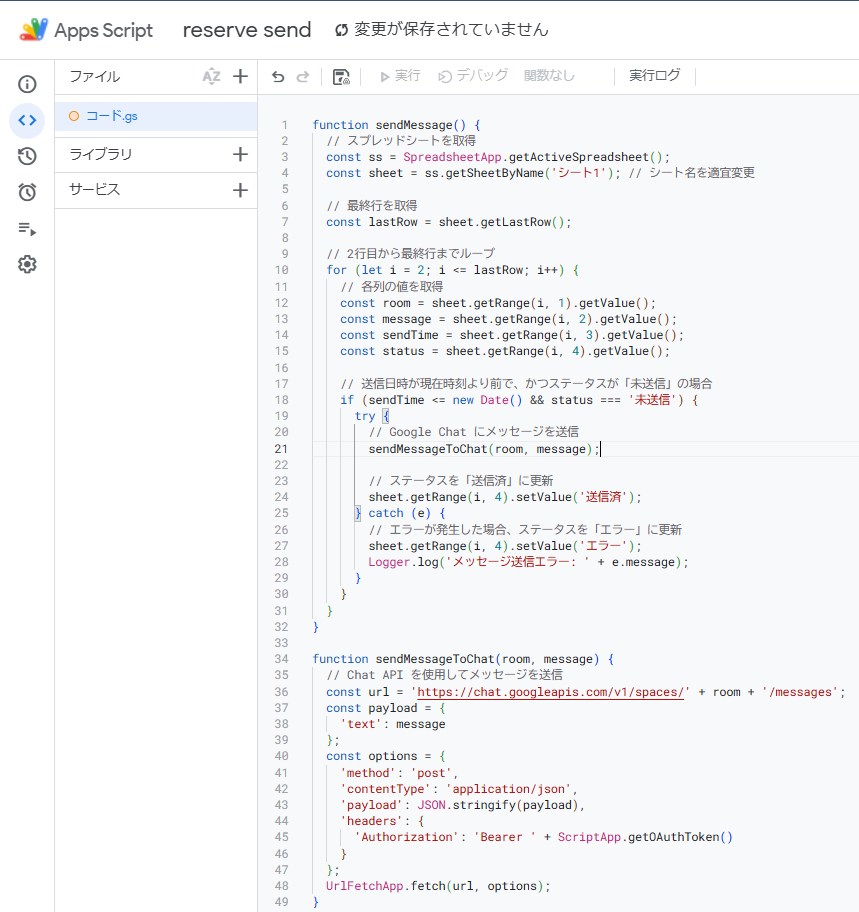Open the 実行ログ execution log

[654, 76]
